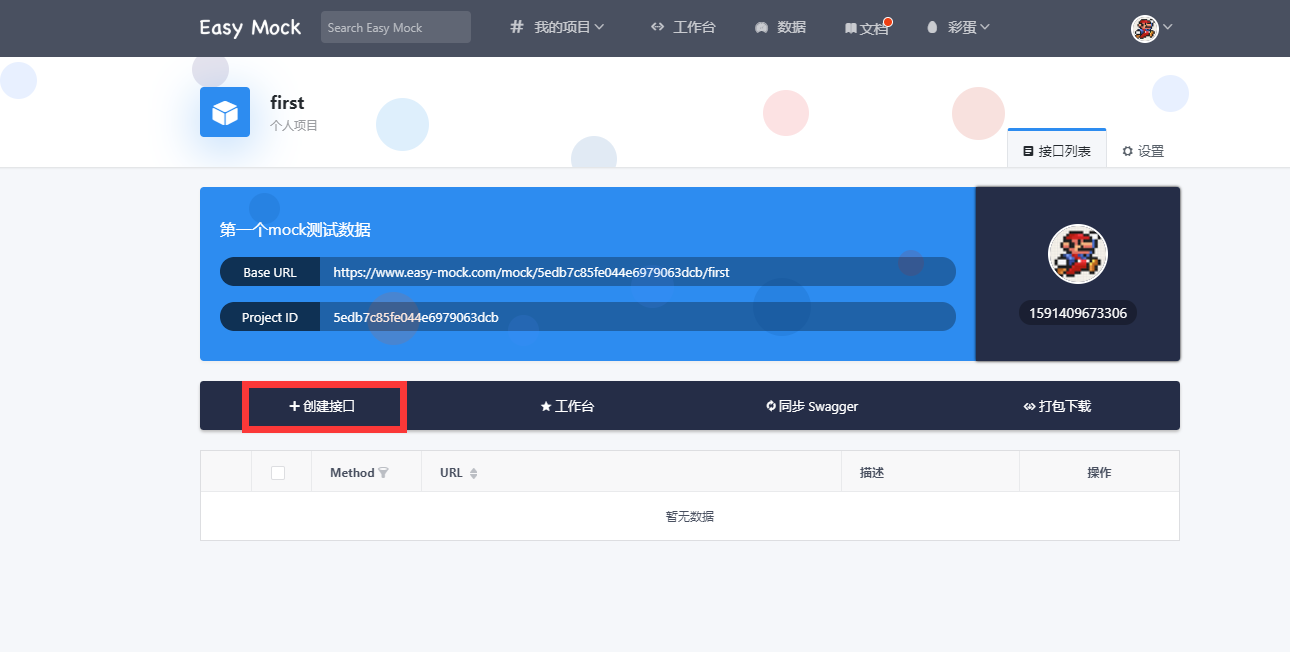This screenshot has width=1290, height=652.
Task: Go to 工作台 in top navigation
Action: pyautogui.click(x=683, y=27)
